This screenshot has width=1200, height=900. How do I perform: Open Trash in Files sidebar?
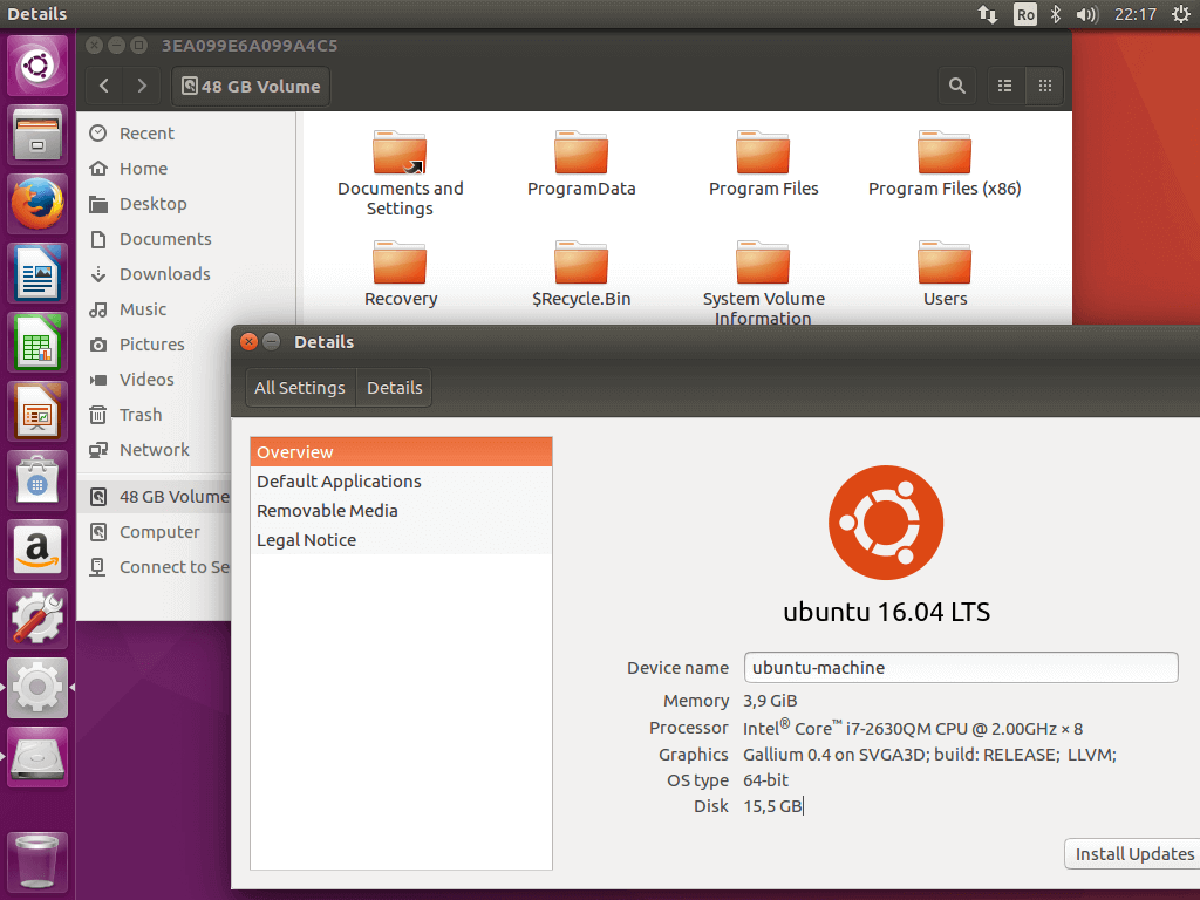pos(141,415)
